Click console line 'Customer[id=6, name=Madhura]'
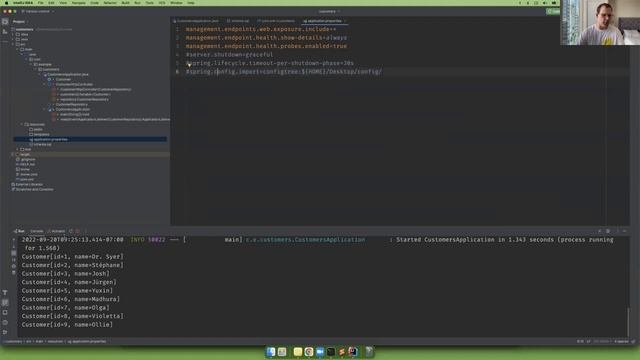 click(x=71, y=299)
